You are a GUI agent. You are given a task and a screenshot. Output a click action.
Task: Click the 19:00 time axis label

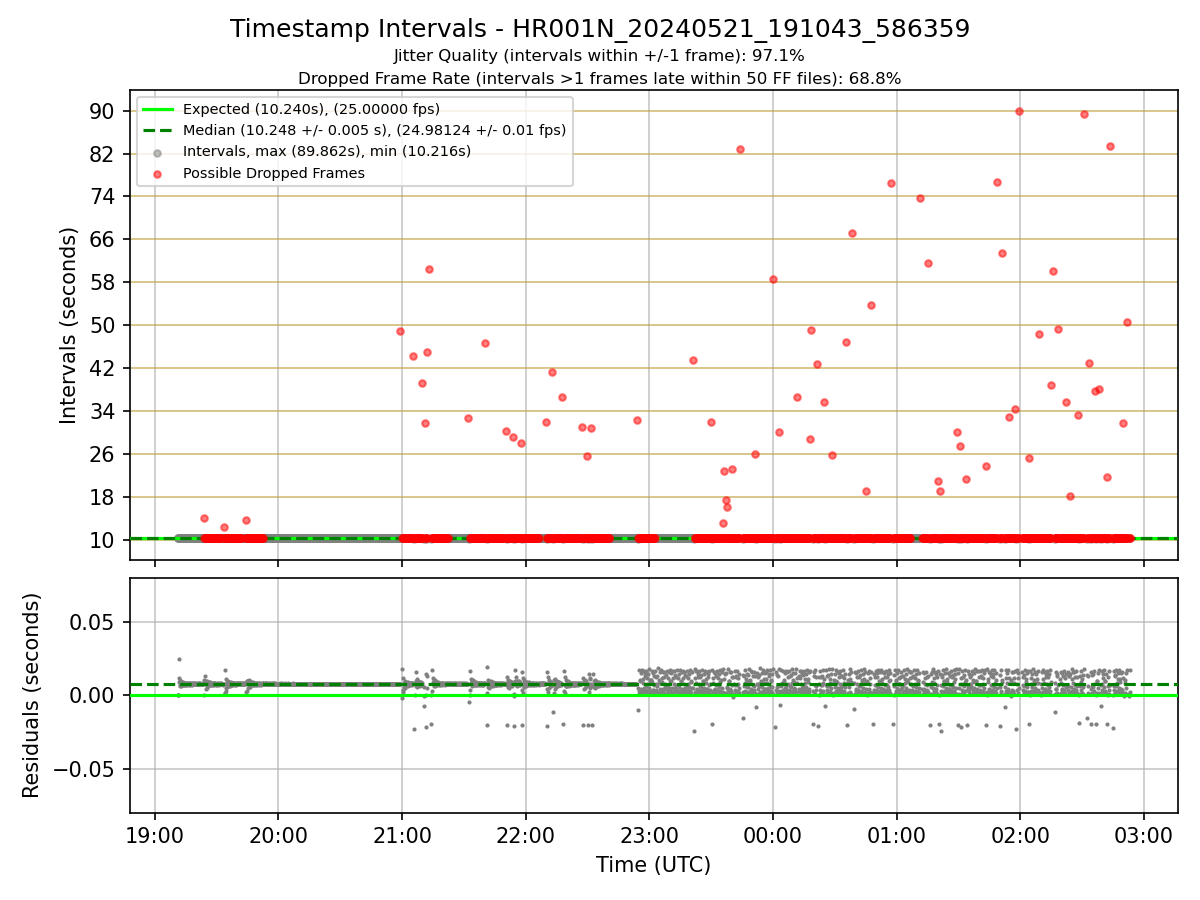(154, 836)
